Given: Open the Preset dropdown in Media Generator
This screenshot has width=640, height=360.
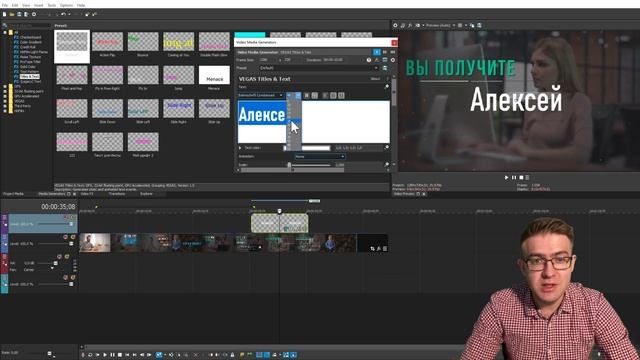Looking at the screenshot, I should (319, 68).
